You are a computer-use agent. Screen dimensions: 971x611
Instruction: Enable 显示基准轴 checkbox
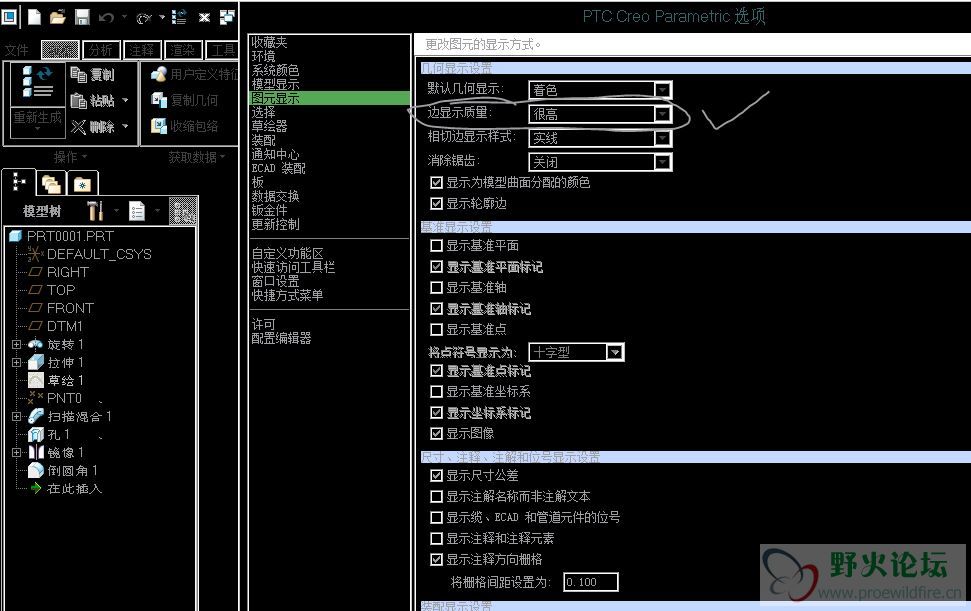tap(437, 288)
